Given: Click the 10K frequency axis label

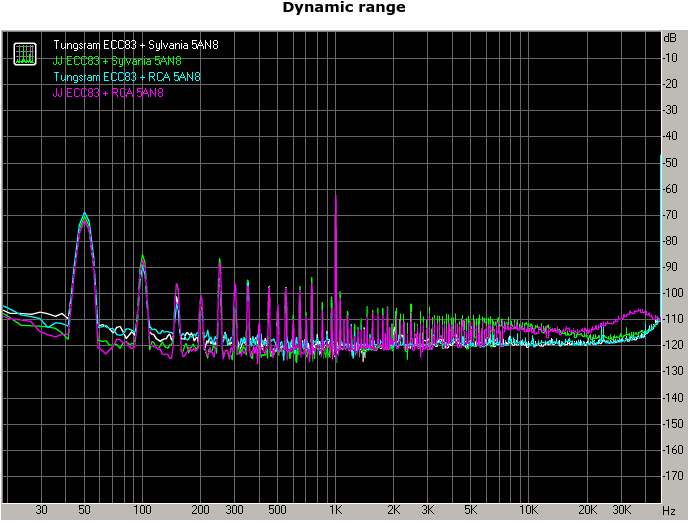Looking at the screenshot, I should pyautogui.click(x=529, y=510).
